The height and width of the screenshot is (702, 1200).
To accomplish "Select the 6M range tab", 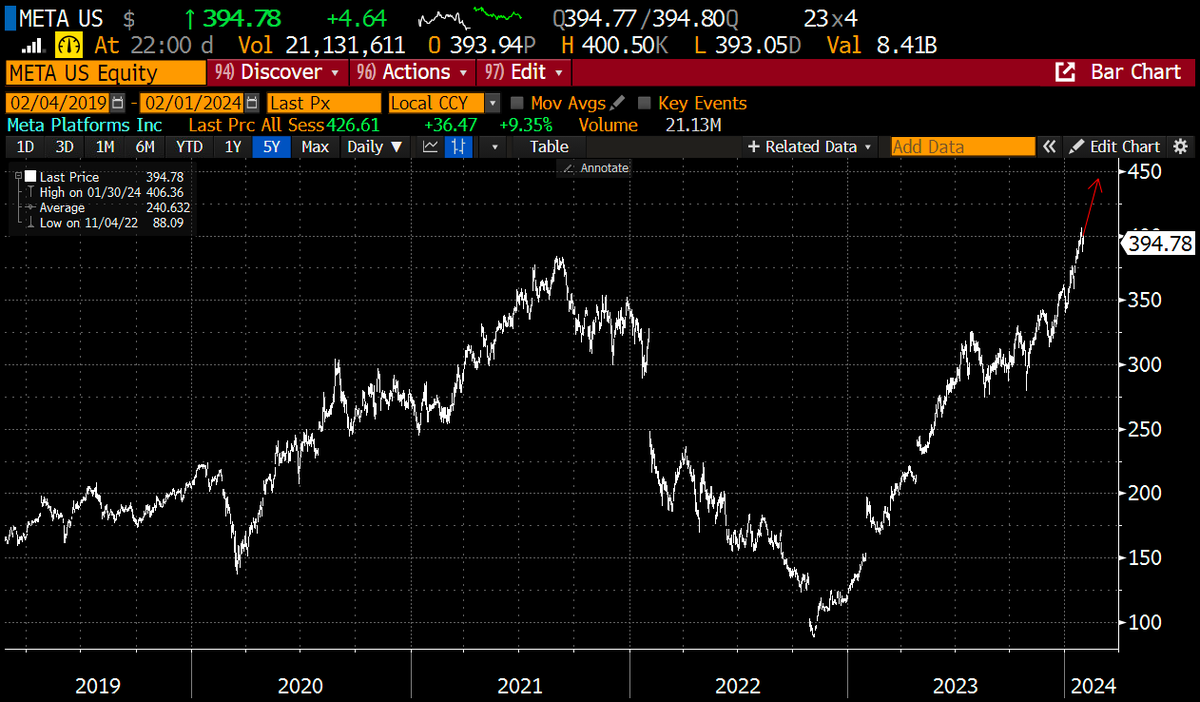I will 145,146.
